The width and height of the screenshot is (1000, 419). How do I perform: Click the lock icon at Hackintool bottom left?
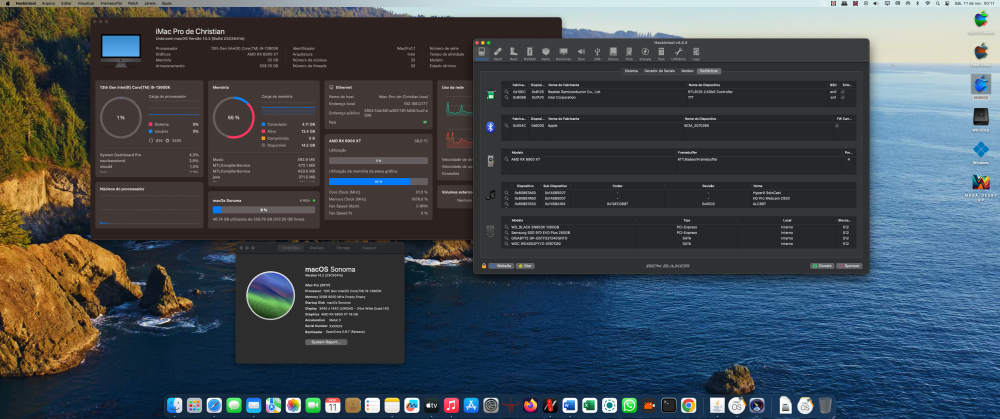484,265
